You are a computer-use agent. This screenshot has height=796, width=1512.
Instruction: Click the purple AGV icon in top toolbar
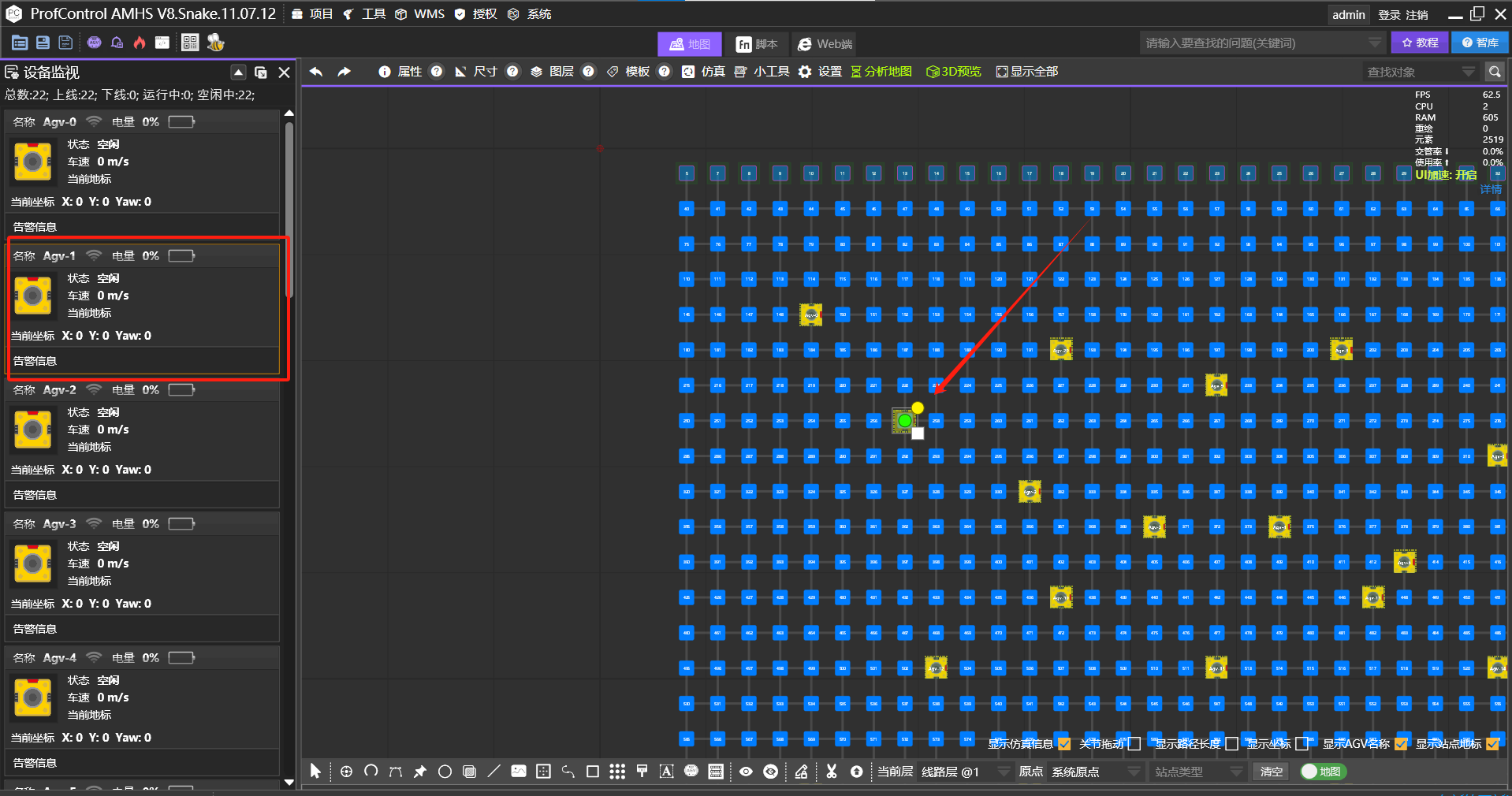pos(94,43)
